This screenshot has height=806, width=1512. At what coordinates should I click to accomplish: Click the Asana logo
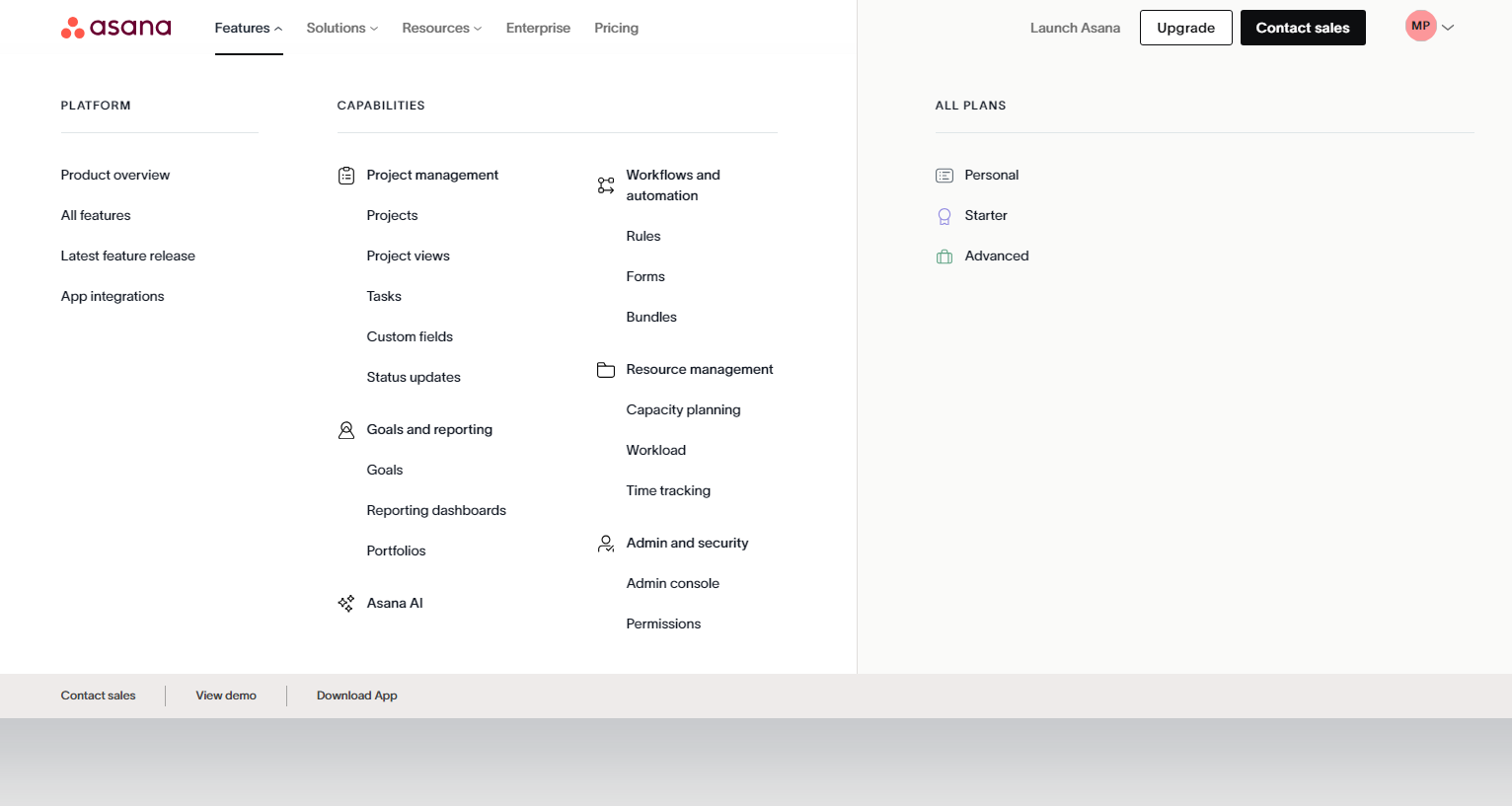[115, 28]
